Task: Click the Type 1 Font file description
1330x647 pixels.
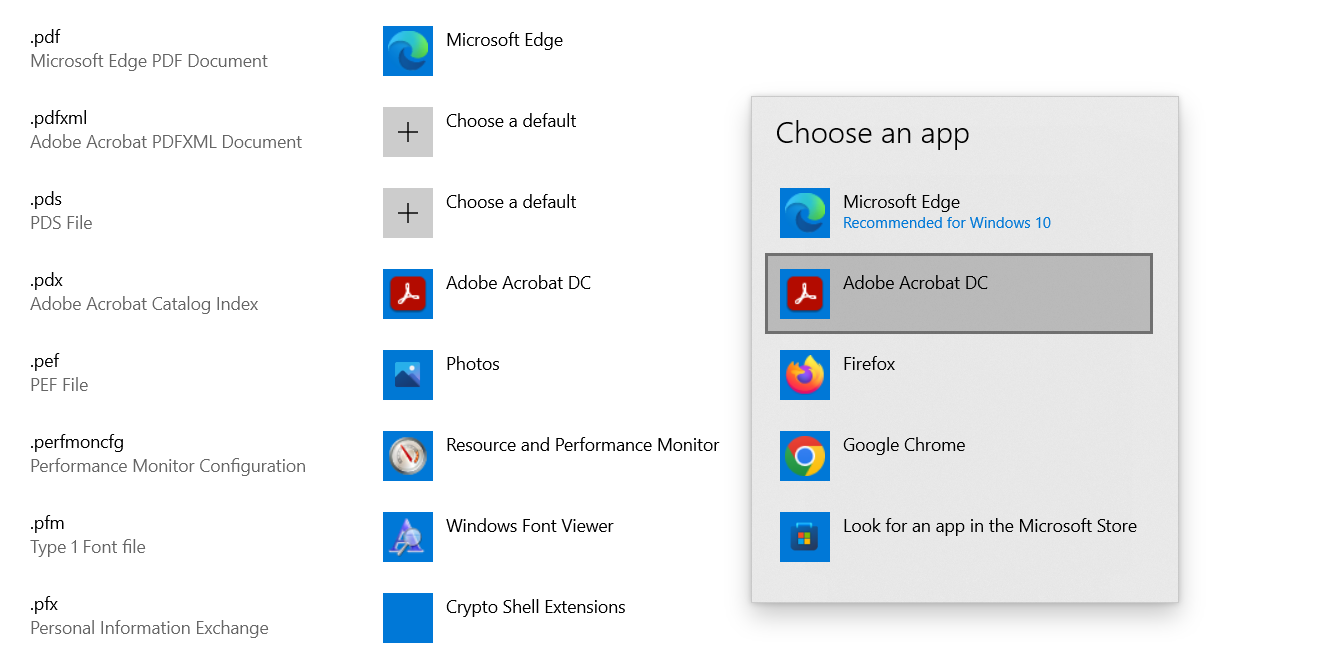Action: (x=88, y=547)
